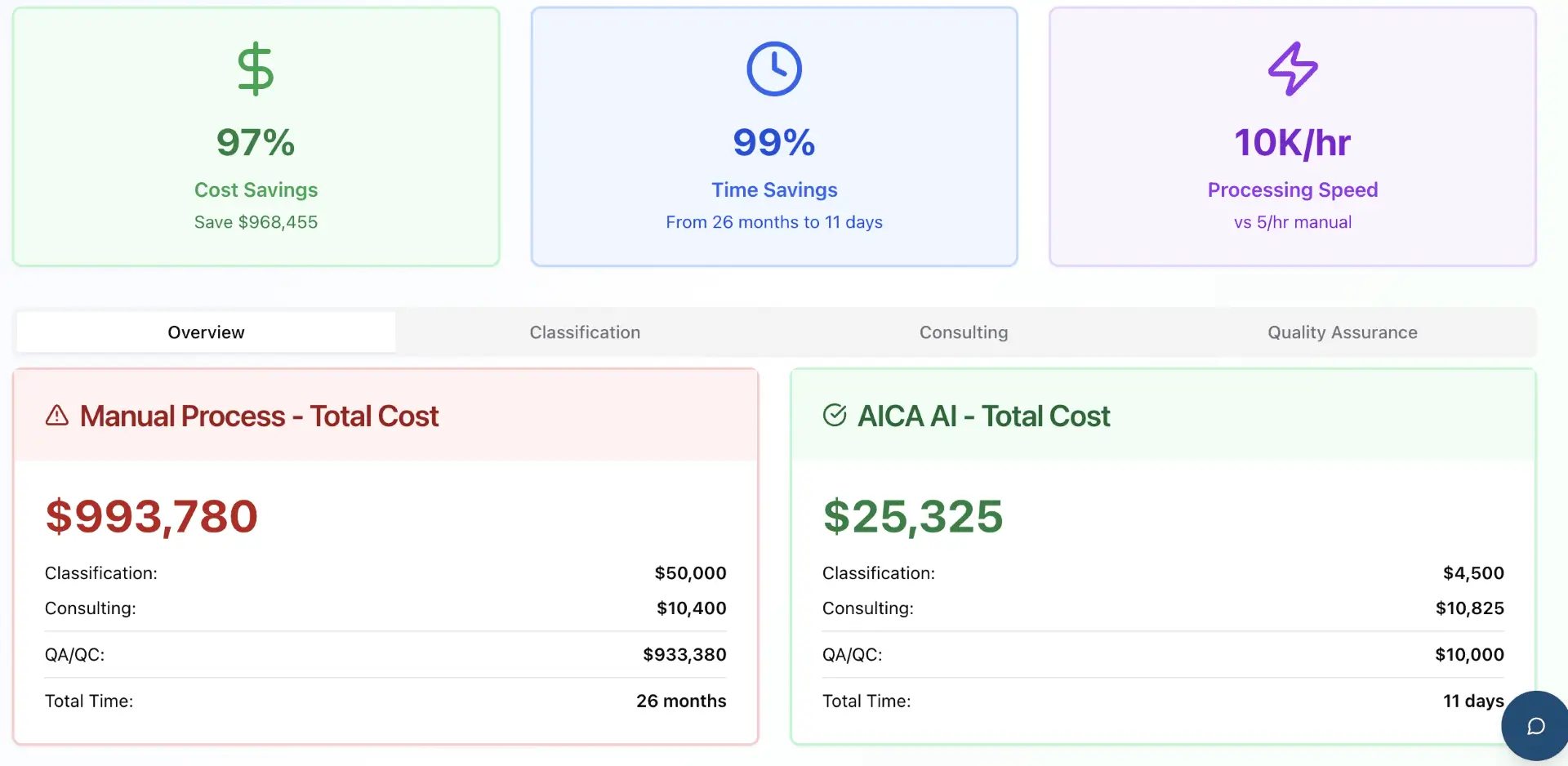This screenshot has height=766, width=1568.
Task: Click the From 26 months to 11 days text
Action: coord(773,222)
